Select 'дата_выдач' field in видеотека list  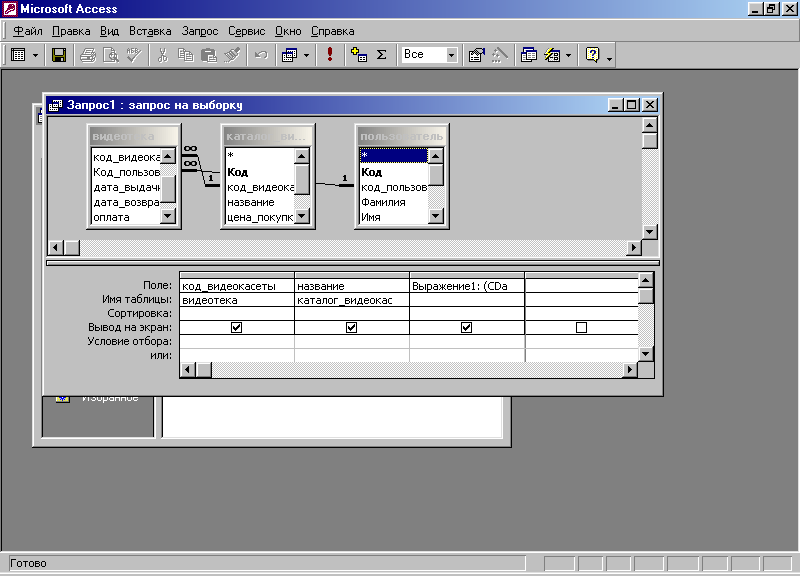click(x=126, y=187)
